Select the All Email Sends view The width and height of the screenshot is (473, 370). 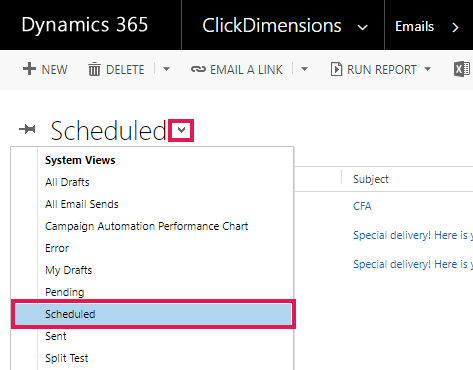click(82, 204)
